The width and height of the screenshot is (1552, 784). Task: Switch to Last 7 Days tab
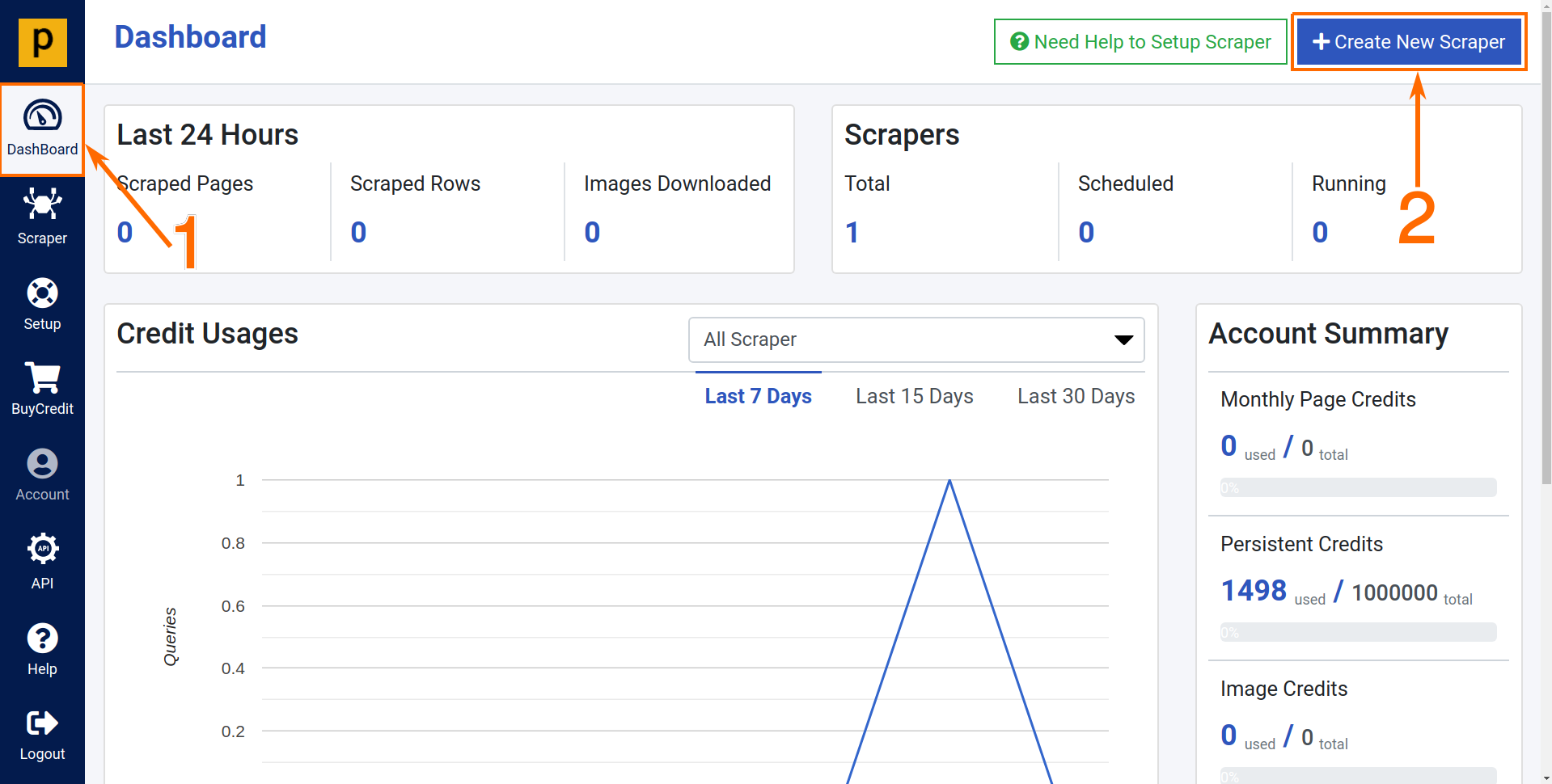758,396
